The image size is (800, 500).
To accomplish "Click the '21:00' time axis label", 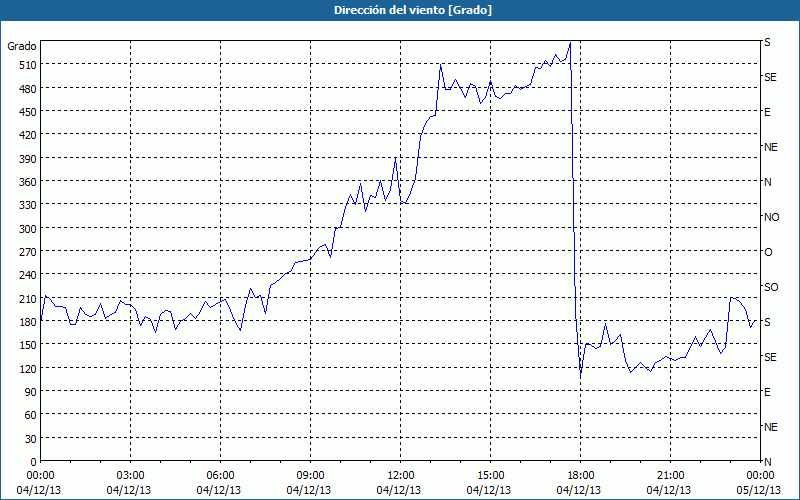I will click(x=670, y=476).
